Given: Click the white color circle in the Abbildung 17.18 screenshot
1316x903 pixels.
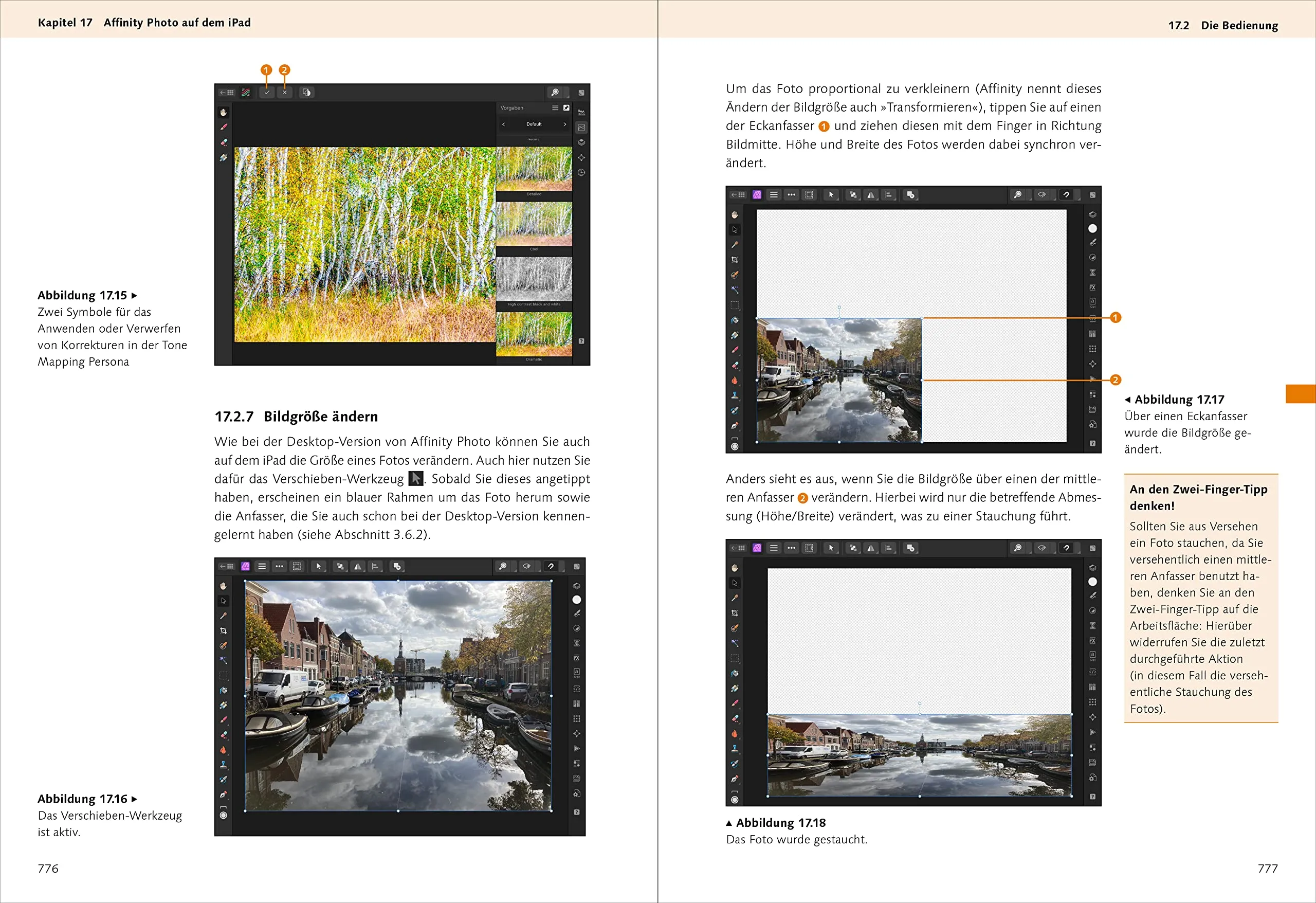Looking at the screenshot, I should [x=1092, y=582].
